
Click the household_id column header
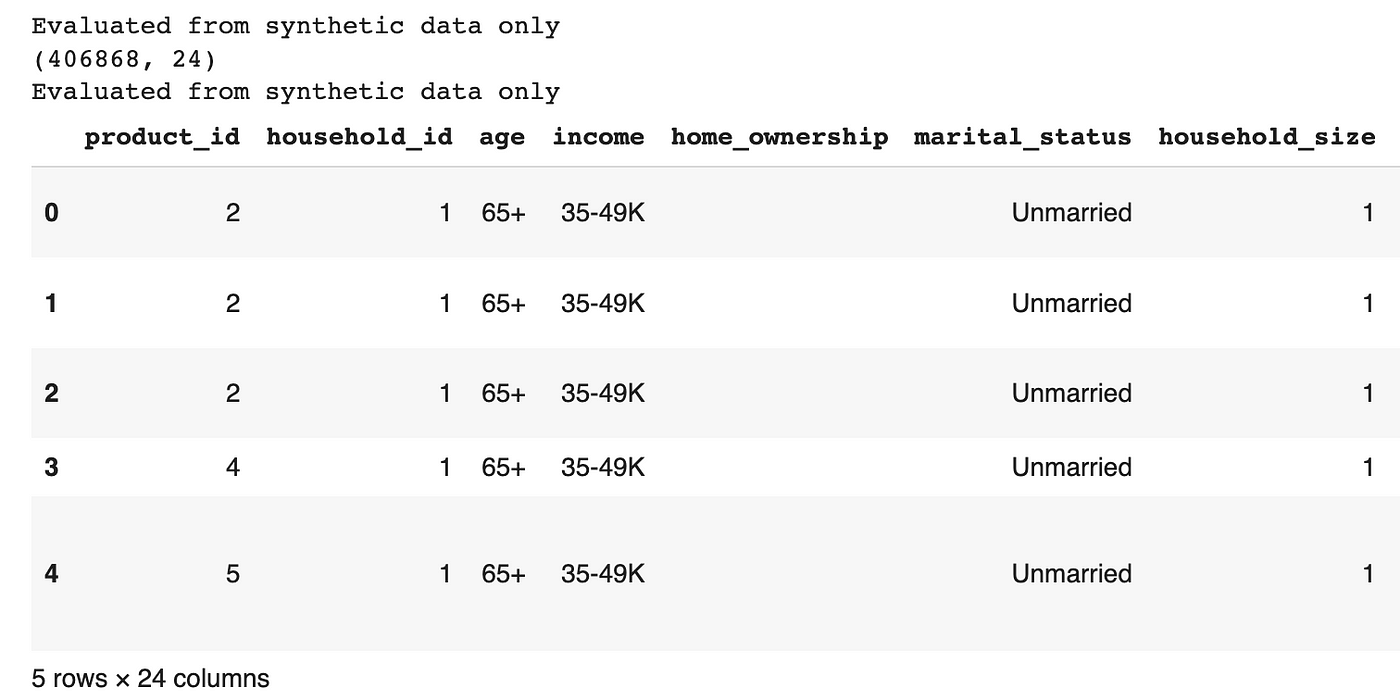point(359,137)
